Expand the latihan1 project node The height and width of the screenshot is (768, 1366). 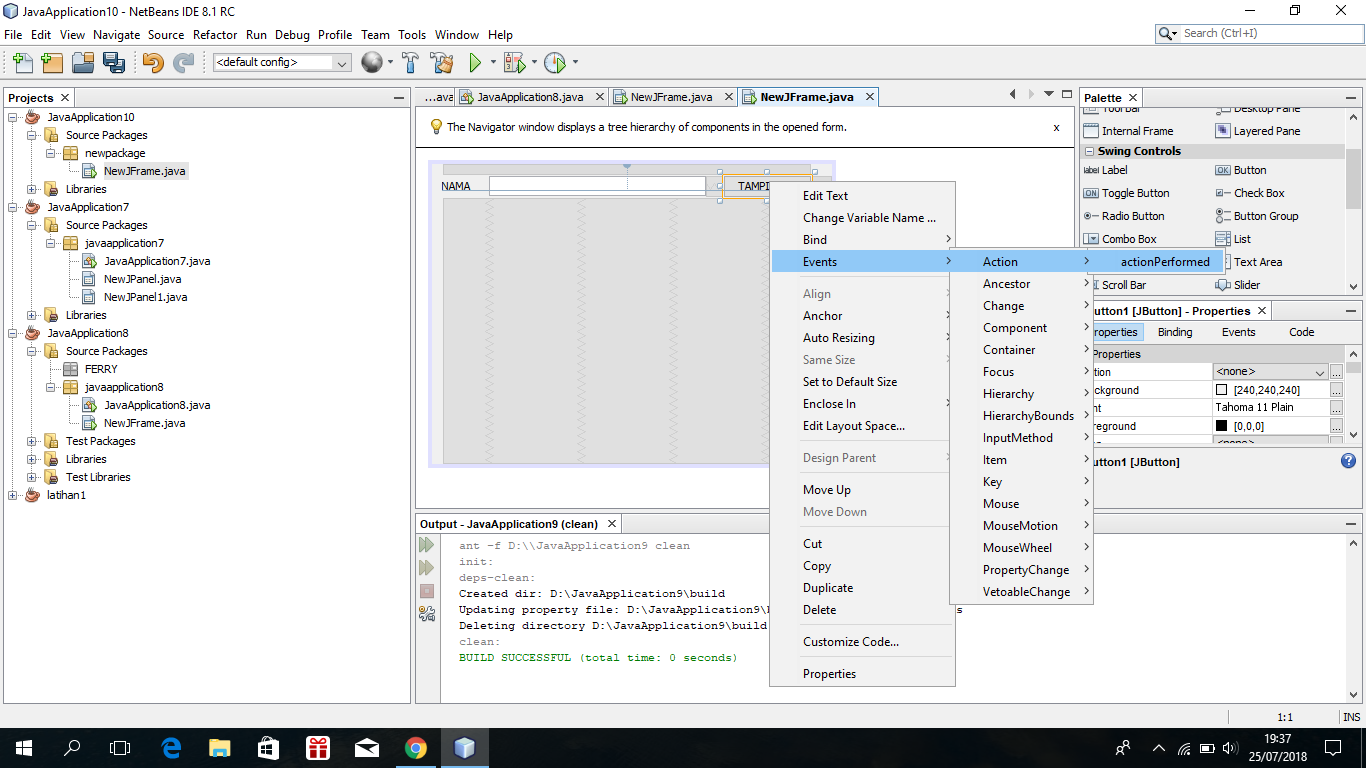coord(13,495)
